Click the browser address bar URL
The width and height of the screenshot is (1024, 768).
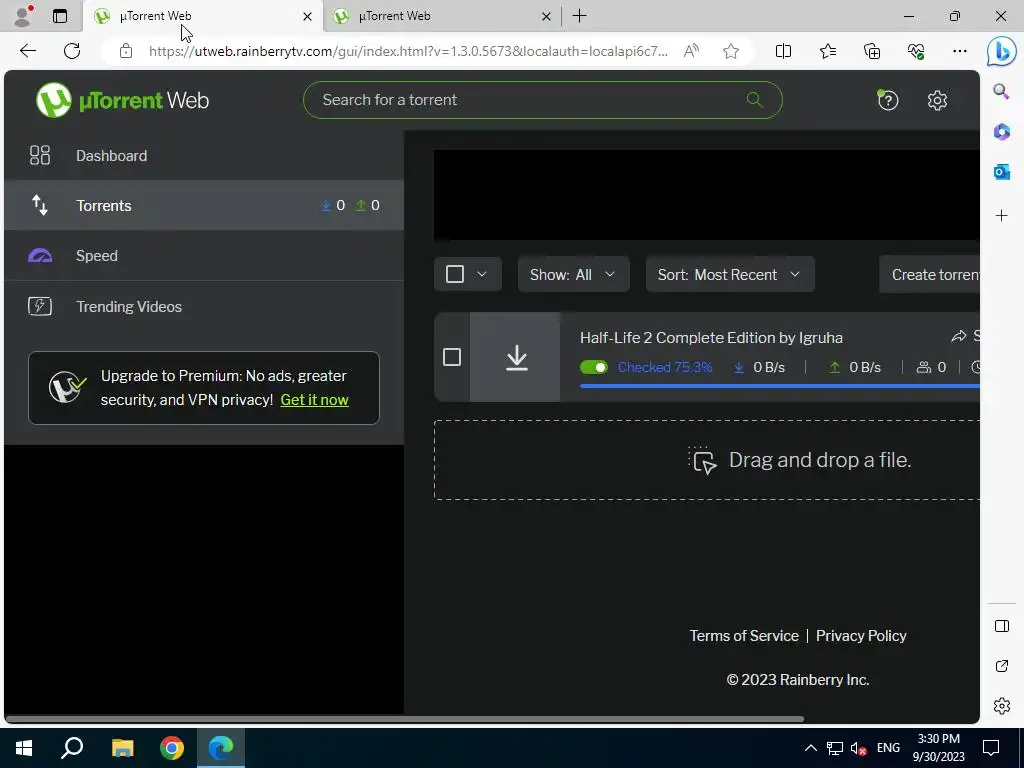tap(408, 51)
